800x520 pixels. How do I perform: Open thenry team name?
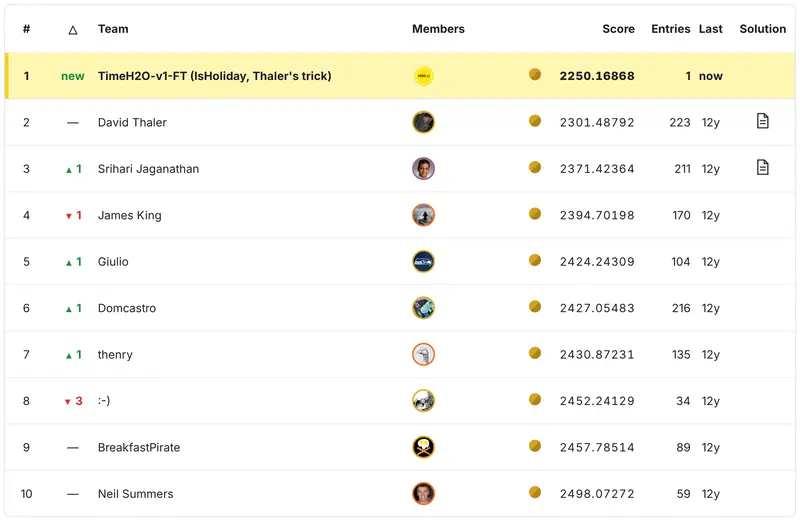coord(115,355)
